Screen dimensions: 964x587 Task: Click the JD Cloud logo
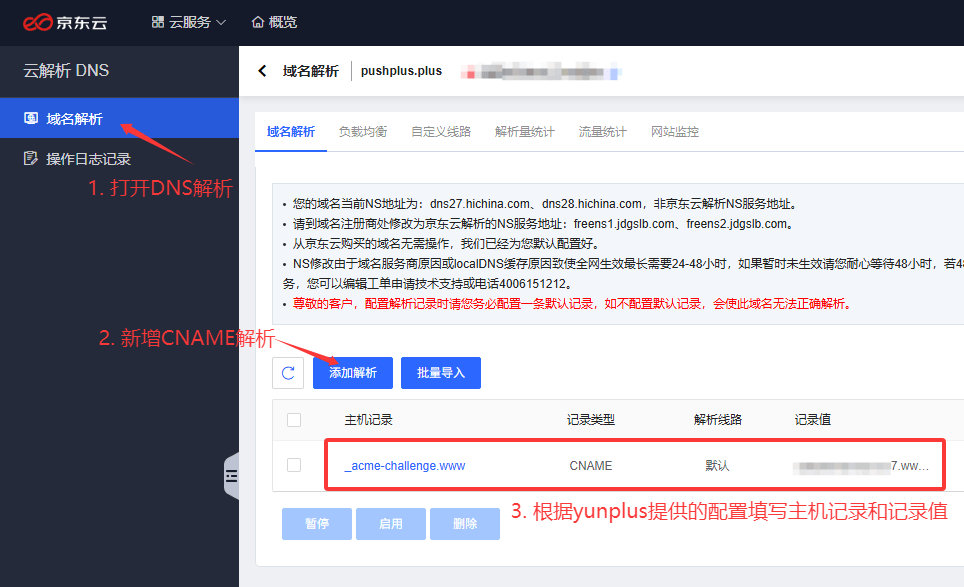click(x=69, y=22)
